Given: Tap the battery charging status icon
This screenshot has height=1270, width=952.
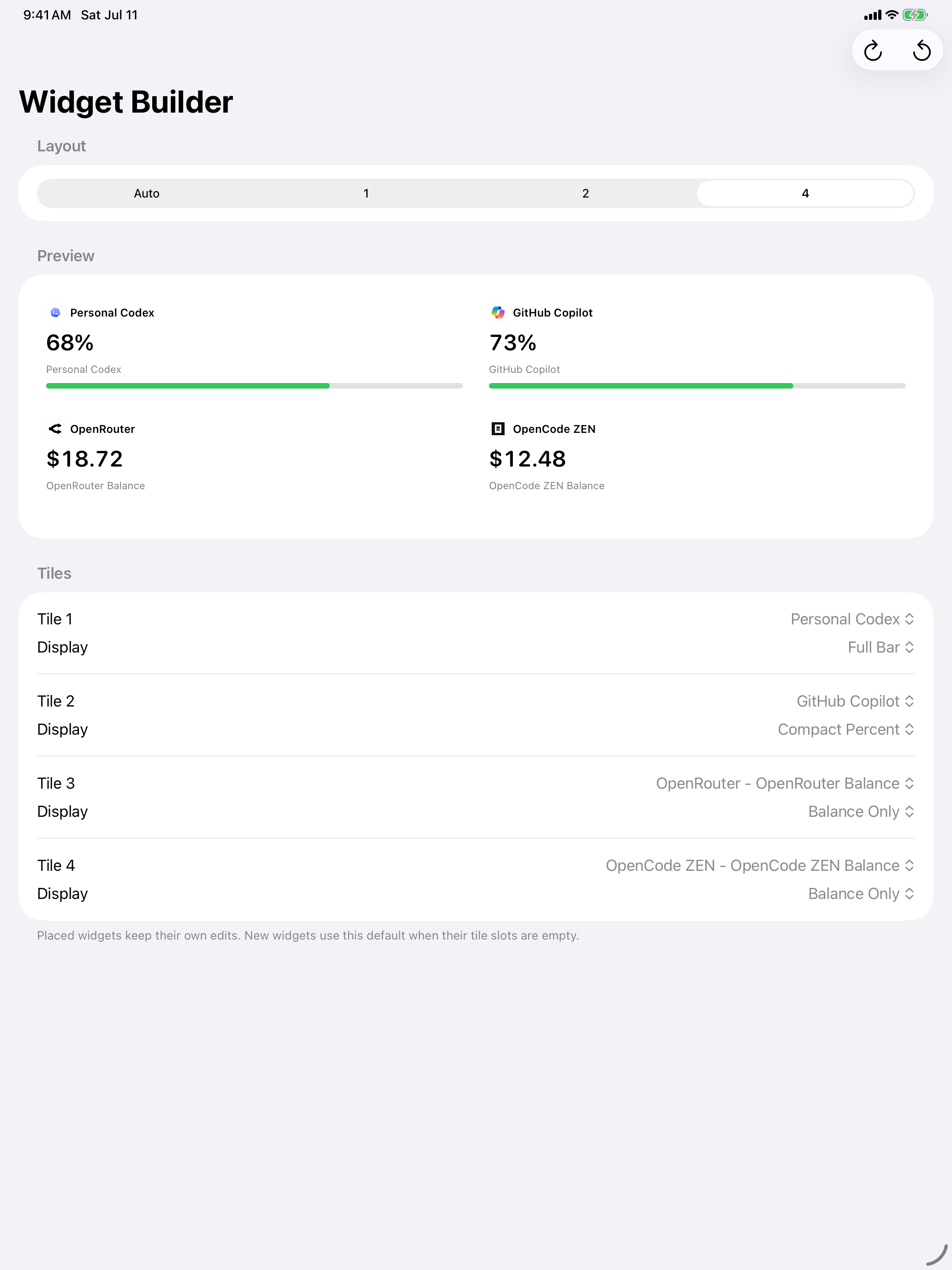Looking at the screenshot, I should [x=915, y=15].
